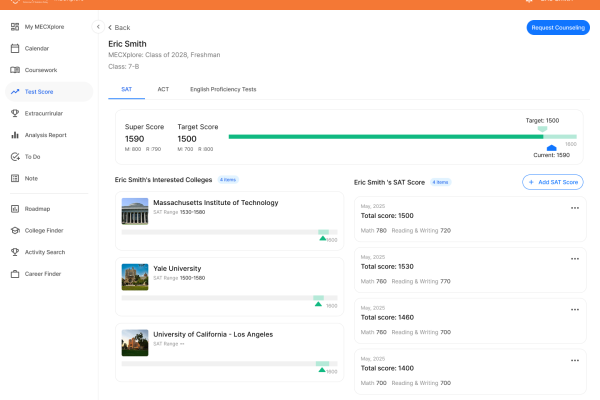This screenshot has height=400, width=600.
Task: Click the MIT building thumbnail
Action: point(135,211)
